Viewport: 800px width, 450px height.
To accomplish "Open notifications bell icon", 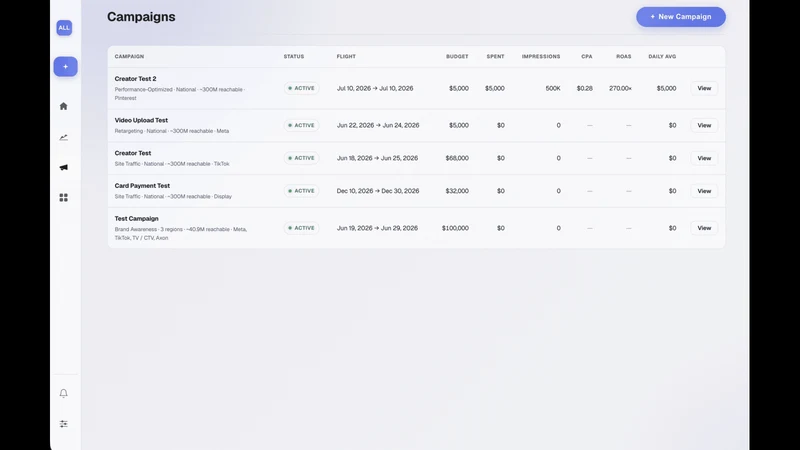I will coord(63,393).
